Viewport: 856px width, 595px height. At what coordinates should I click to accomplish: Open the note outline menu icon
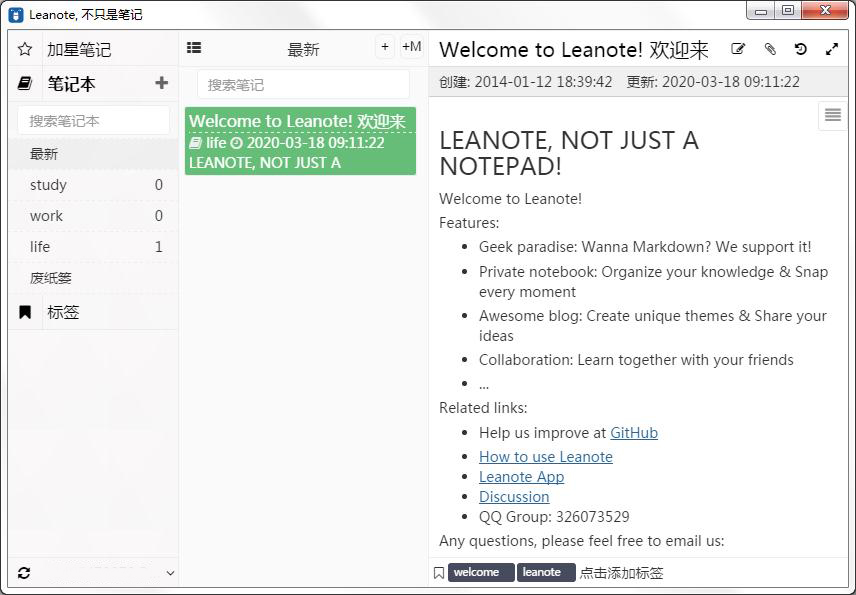(x=832, y=116)
